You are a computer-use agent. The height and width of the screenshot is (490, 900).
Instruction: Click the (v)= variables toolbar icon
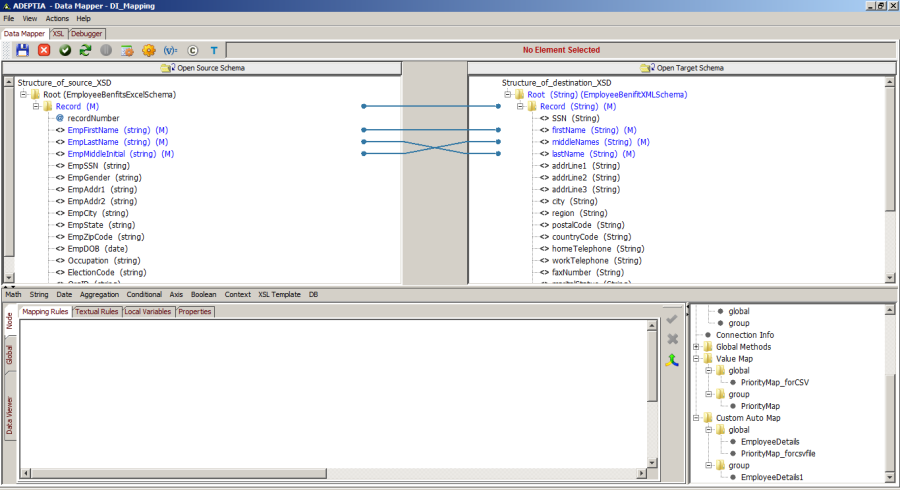point(170,50)
